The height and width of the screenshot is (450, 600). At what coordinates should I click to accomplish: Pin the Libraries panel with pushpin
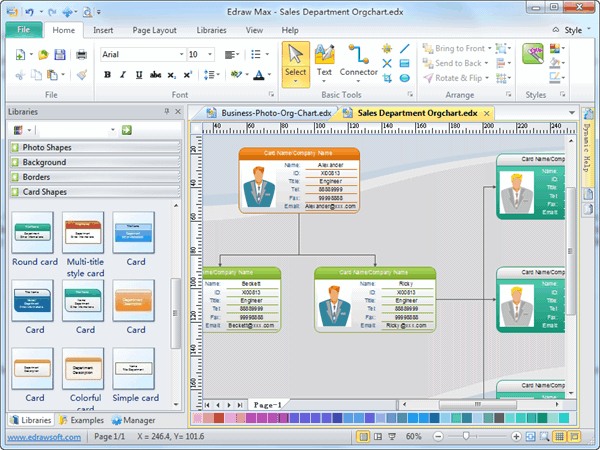click(x=166, y=112)
